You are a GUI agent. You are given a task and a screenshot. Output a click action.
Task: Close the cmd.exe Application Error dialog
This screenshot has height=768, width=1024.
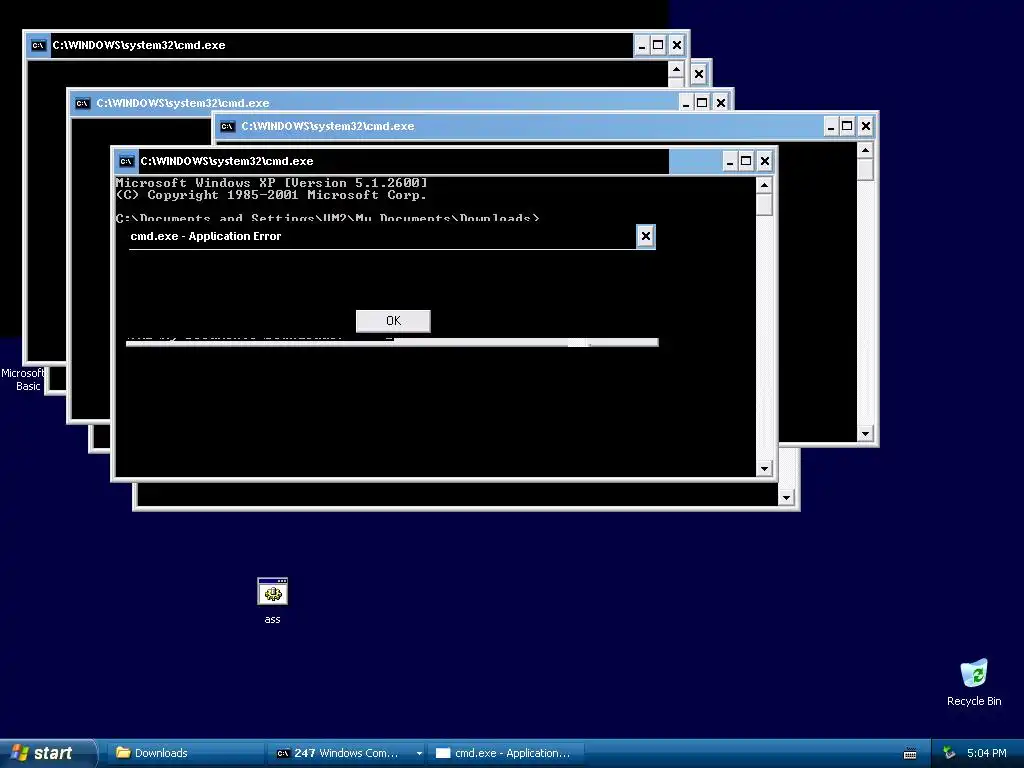(646, 236)
